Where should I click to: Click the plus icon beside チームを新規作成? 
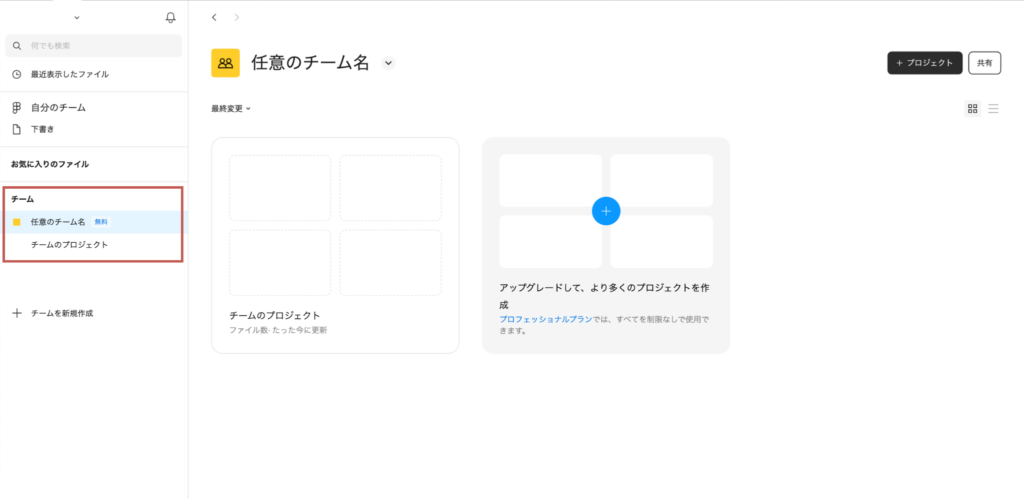(16, 313)
